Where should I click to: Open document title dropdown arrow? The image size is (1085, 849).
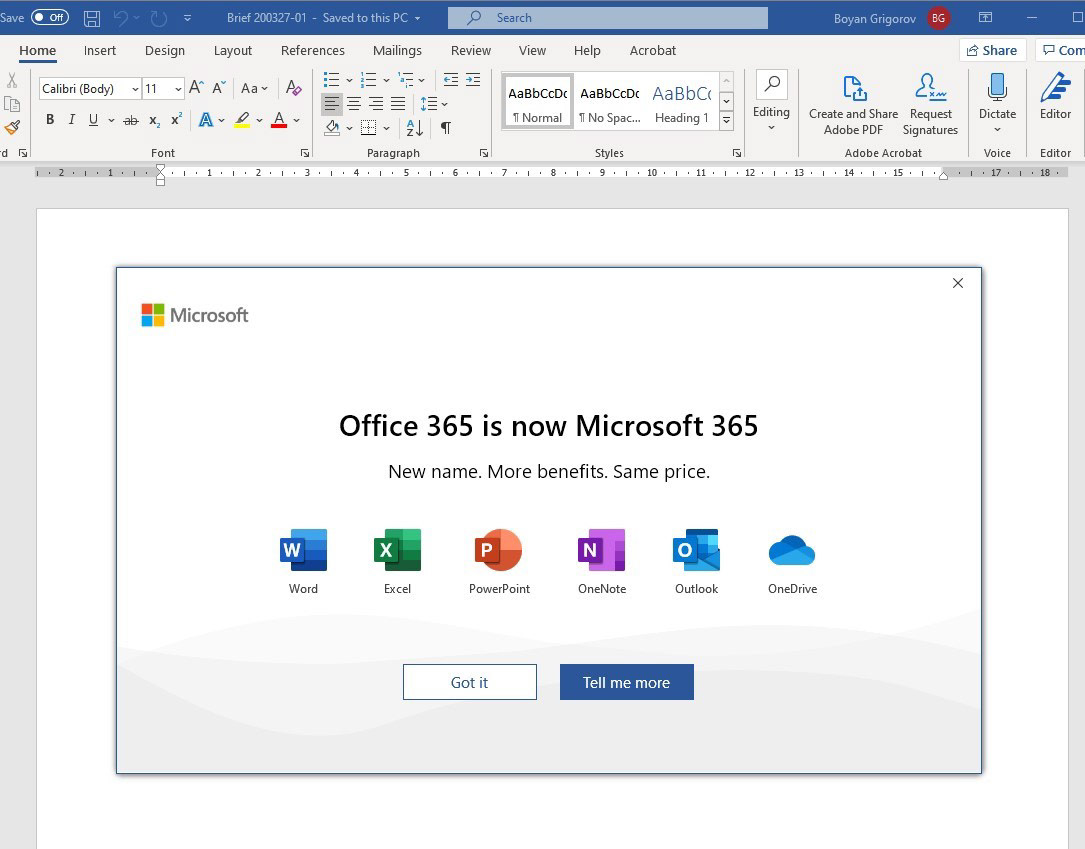pos(417,19)
